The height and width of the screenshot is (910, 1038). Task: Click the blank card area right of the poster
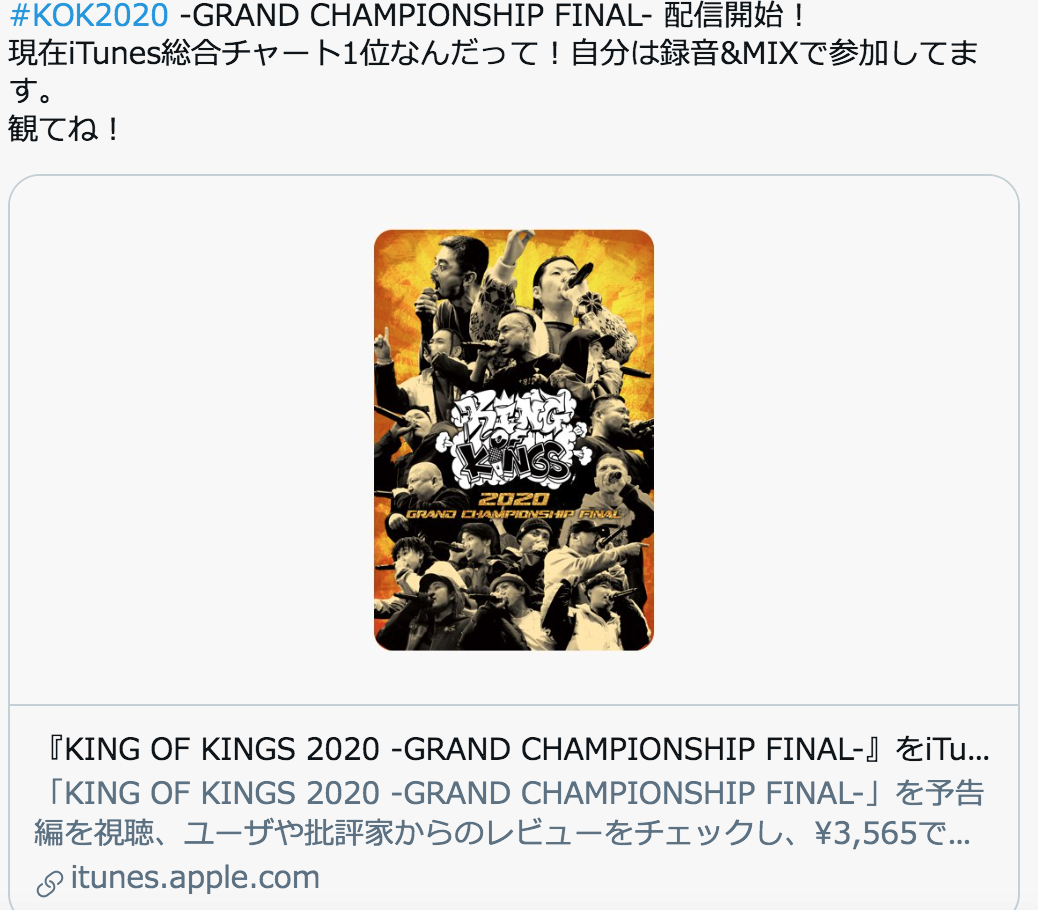click(x=835, y=440)
